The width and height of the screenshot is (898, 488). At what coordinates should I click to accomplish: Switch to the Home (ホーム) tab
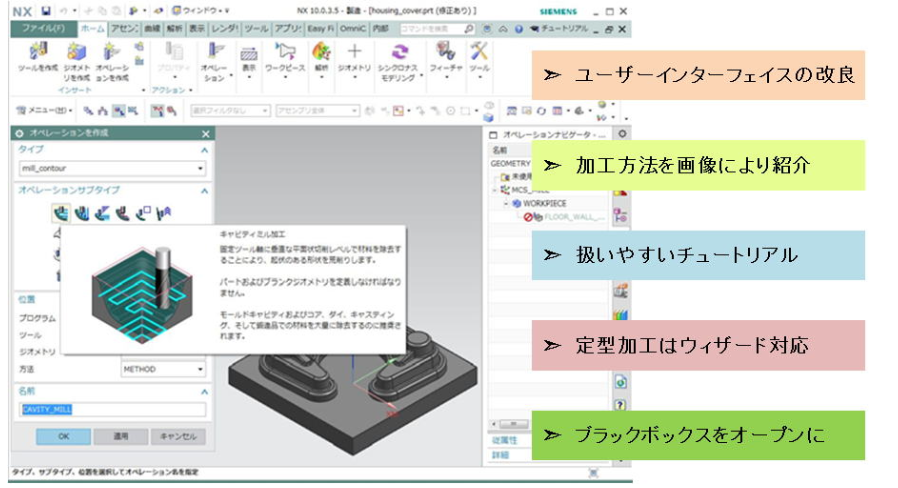92,29
